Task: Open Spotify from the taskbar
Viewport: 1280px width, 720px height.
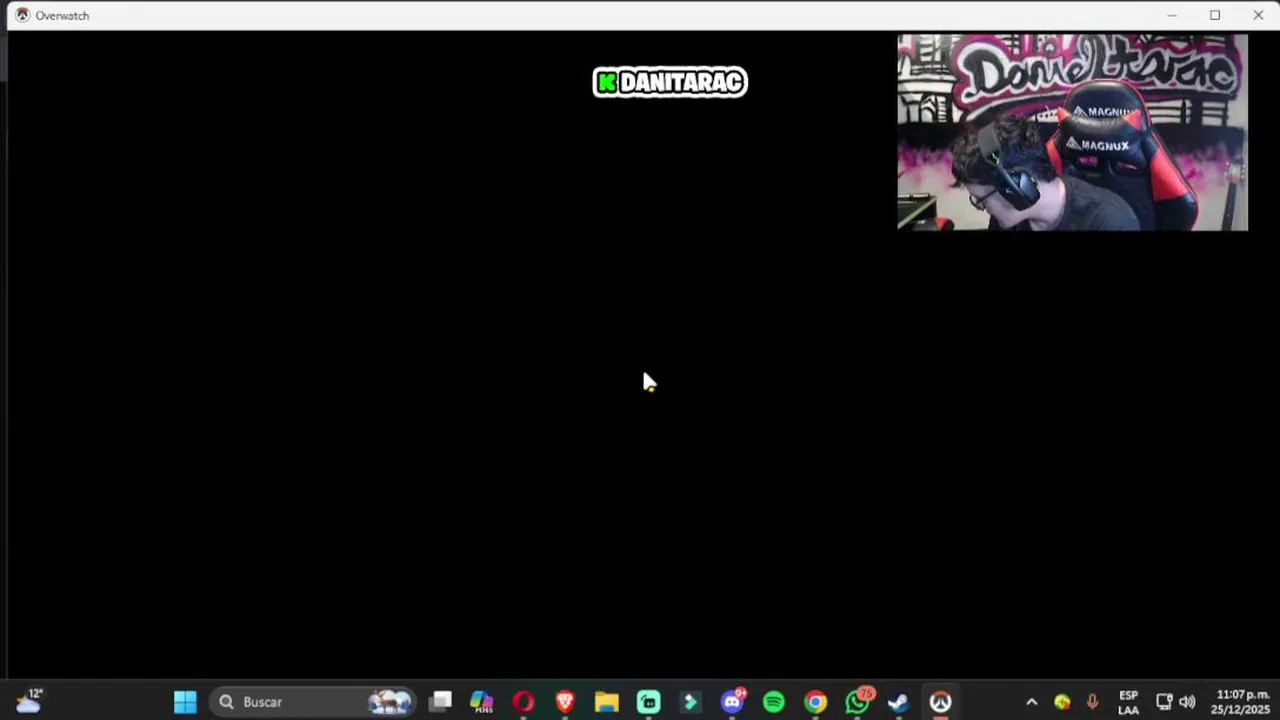Action: point(774,702)
